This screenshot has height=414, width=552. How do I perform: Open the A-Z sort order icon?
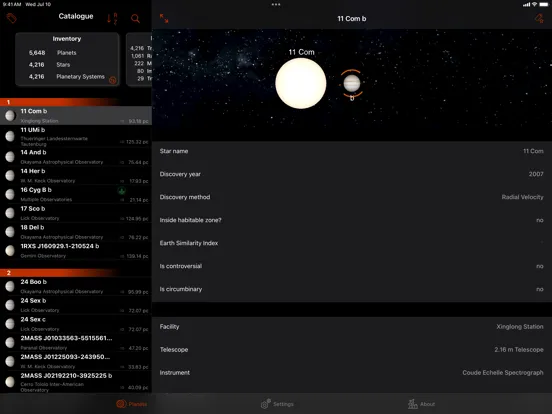pos(112,18)
